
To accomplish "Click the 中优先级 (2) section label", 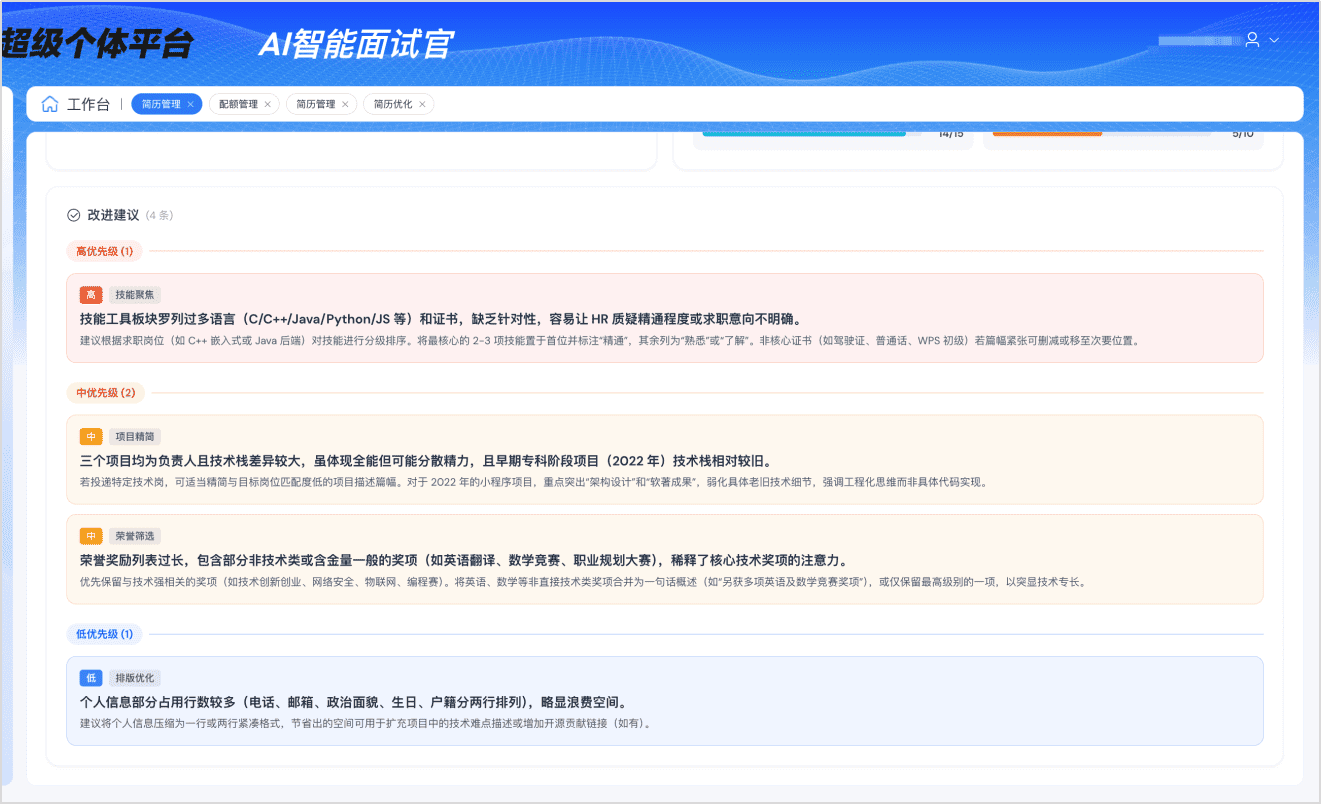I will (105, 393).
